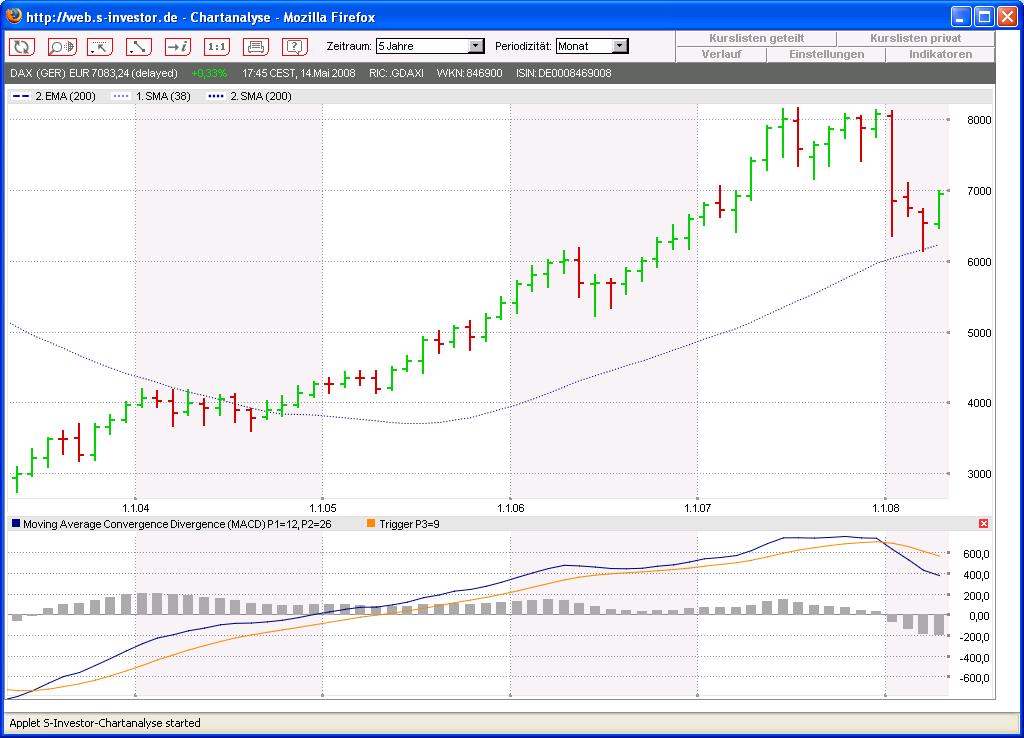The width and height of the screenshot is (1024, 738).
Task: Maximize the Firefox window
Action: (x=984, y=16)
